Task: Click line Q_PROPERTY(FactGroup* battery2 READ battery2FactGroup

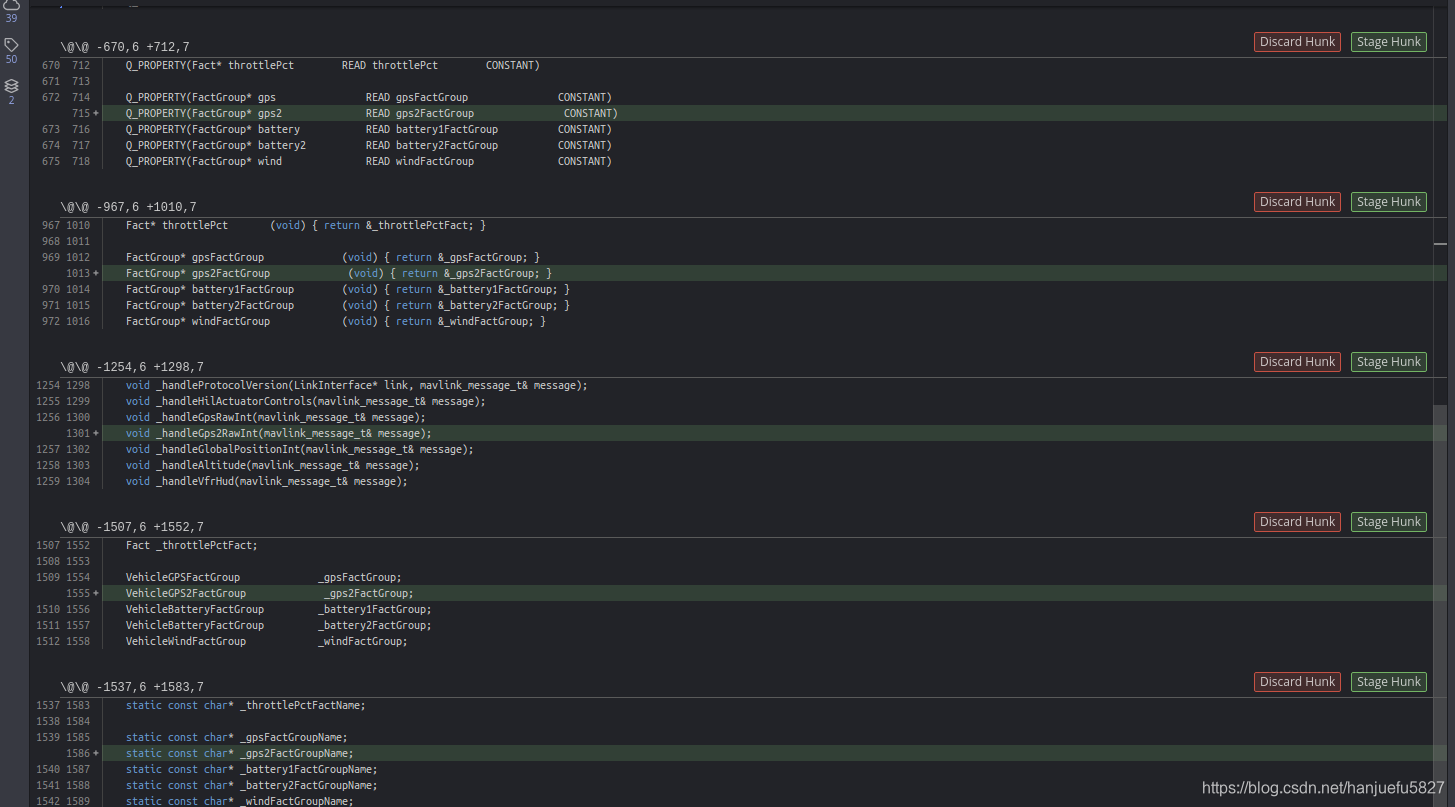Action: [369, 145]
